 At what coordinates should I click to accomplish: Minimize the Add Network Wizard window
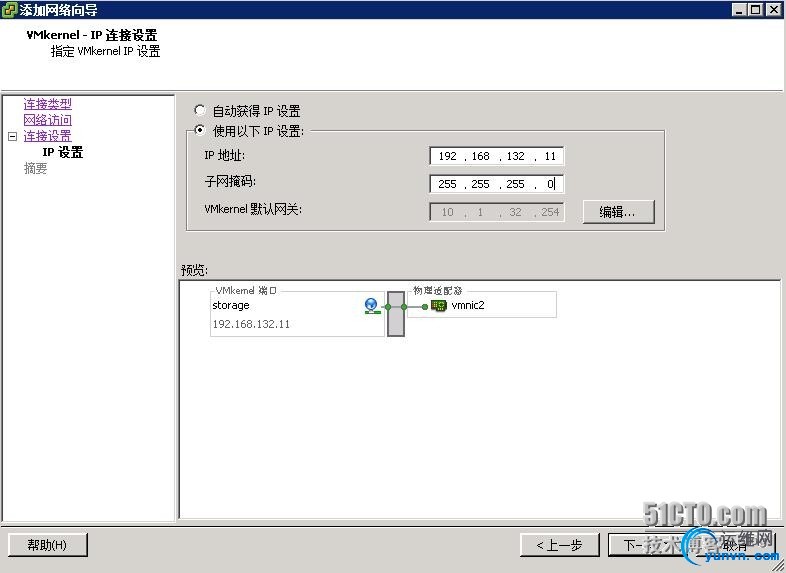[739, 10]
